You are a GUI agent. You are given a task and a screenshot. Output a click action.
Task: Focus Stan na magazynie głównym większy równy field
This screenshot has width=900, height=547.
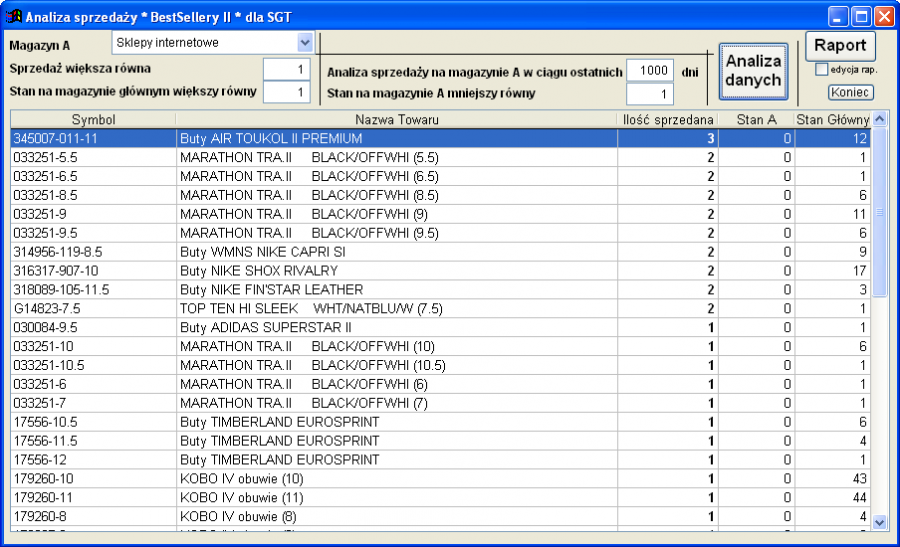click(286, 92)
